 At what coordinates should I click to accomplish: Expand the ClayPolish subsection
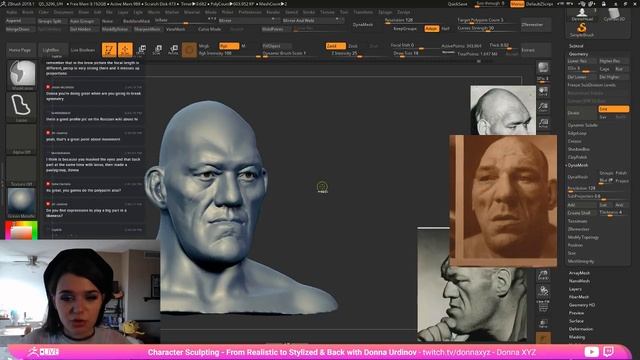pyautogui.click(x=577, y=157)
